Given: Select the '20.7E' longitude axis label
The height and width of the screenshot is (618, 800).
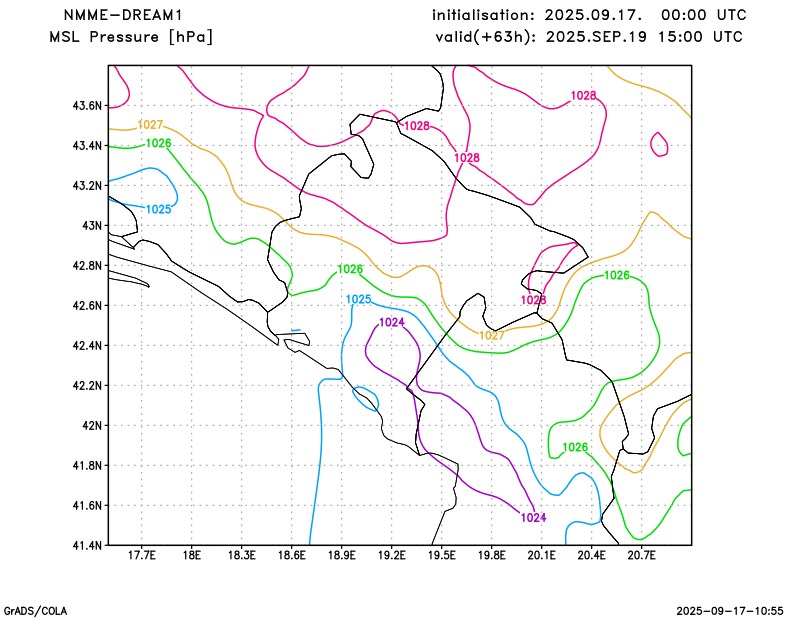Looking at the screenshot, I should click(x=641, y=555).
